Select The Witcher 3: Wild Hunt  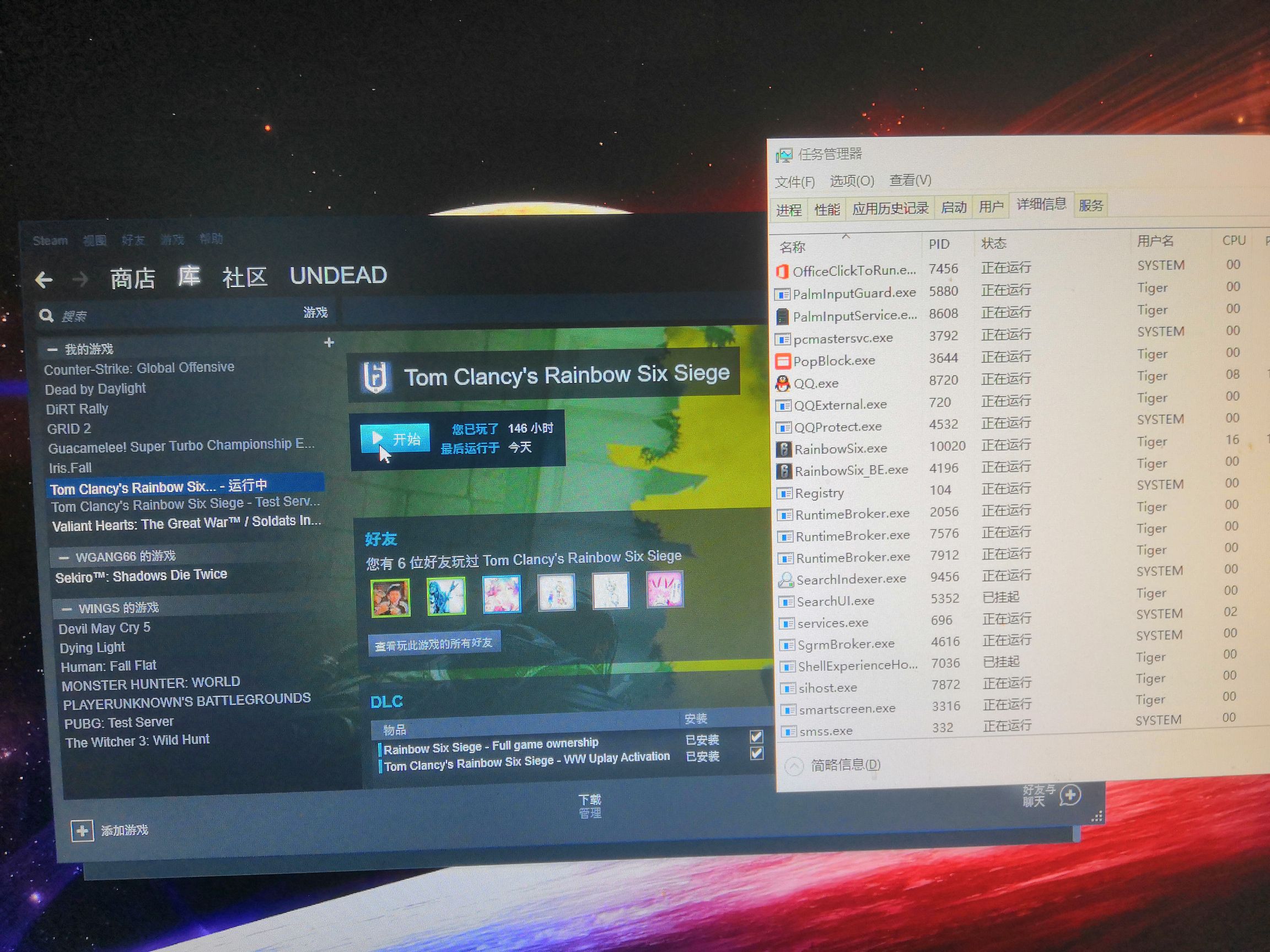tap(138, 741)
